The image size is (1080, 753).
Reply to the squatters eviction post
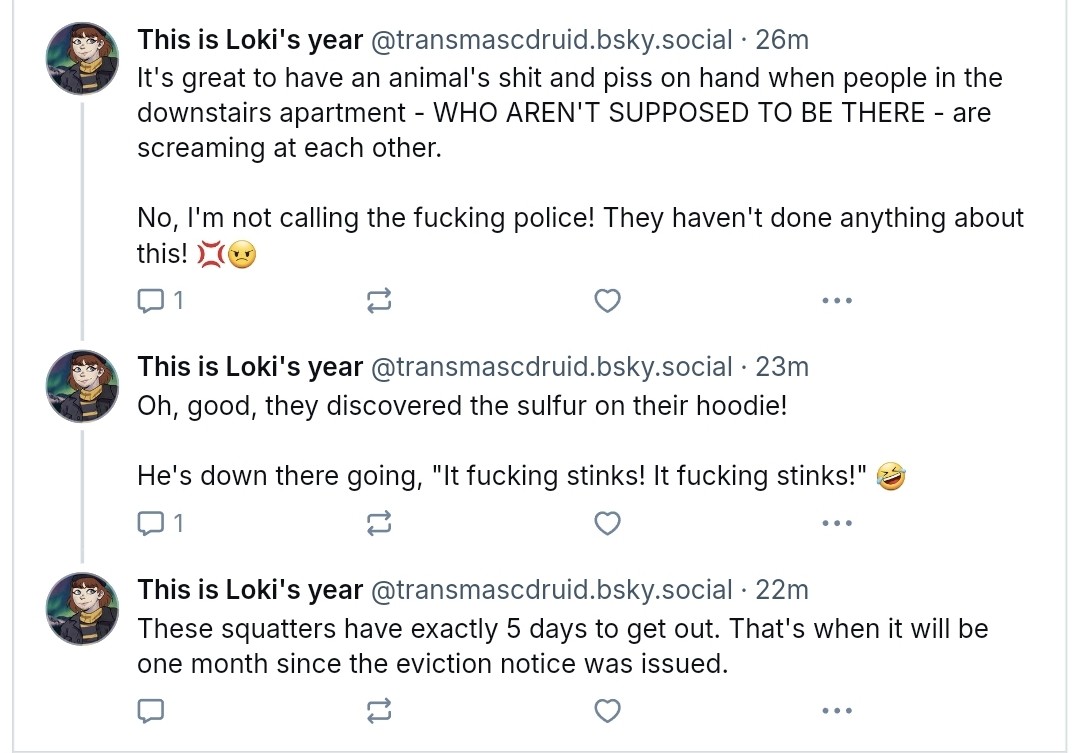pyautogui.click(x=151, y=711)
